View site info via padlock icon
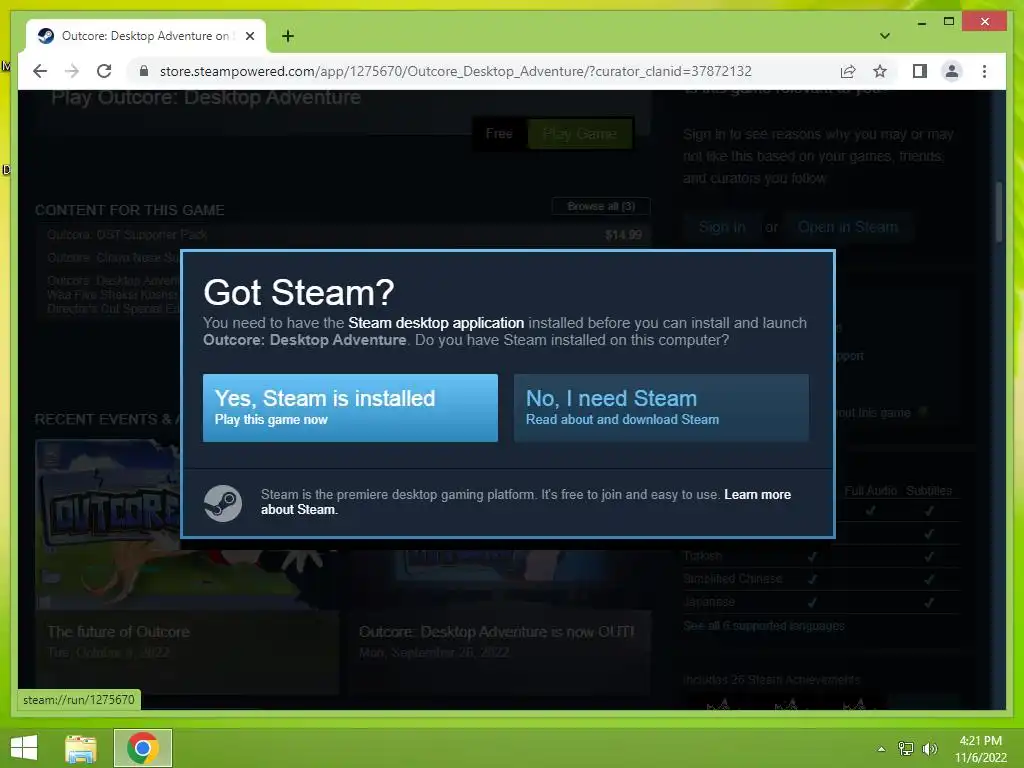The image size is (1024, 768). pos(144,71)
